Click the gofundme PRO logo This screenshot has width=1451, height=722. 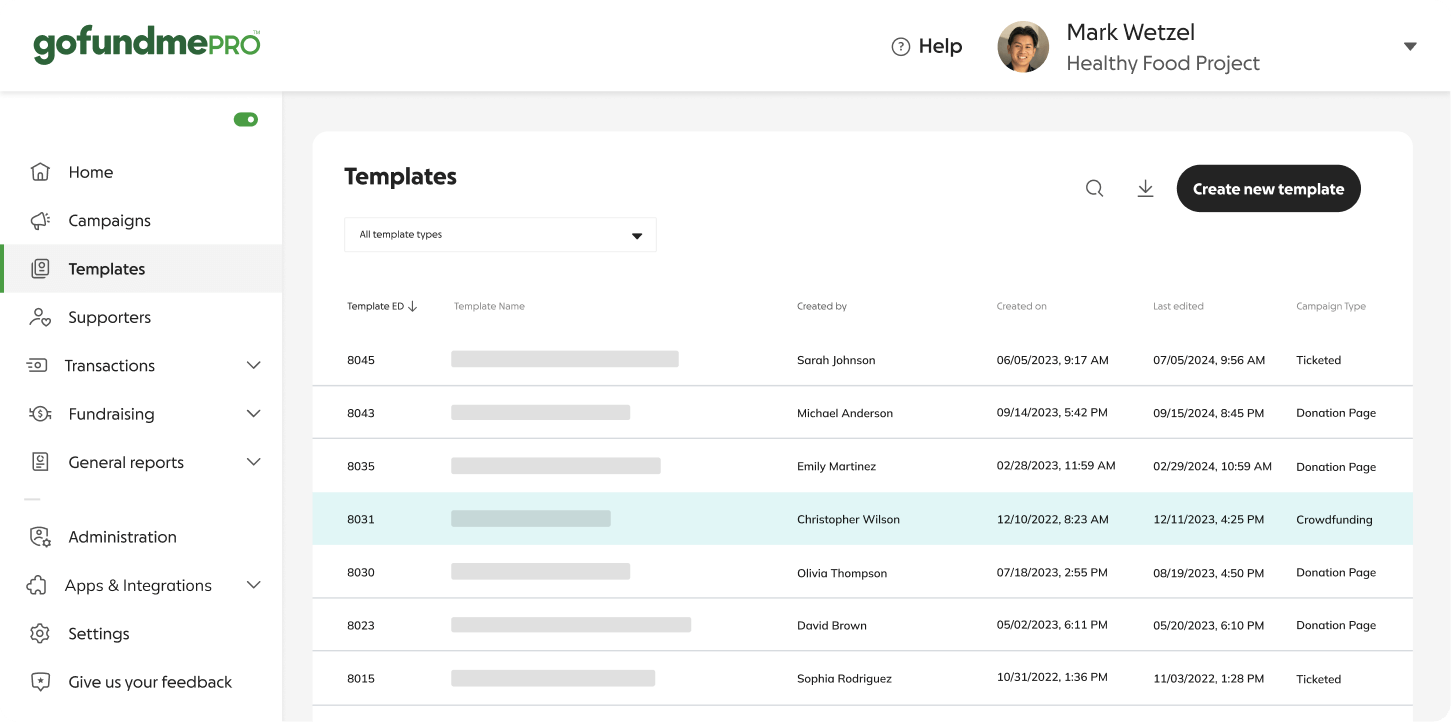click(x=147, y=46)
